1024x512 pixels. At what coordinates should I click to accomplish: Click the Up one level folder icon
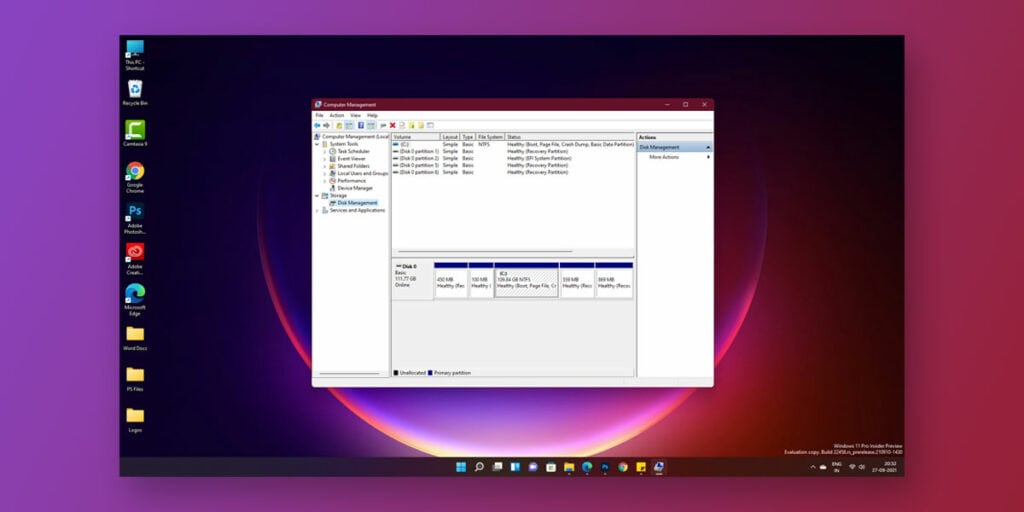click(339, 125)
